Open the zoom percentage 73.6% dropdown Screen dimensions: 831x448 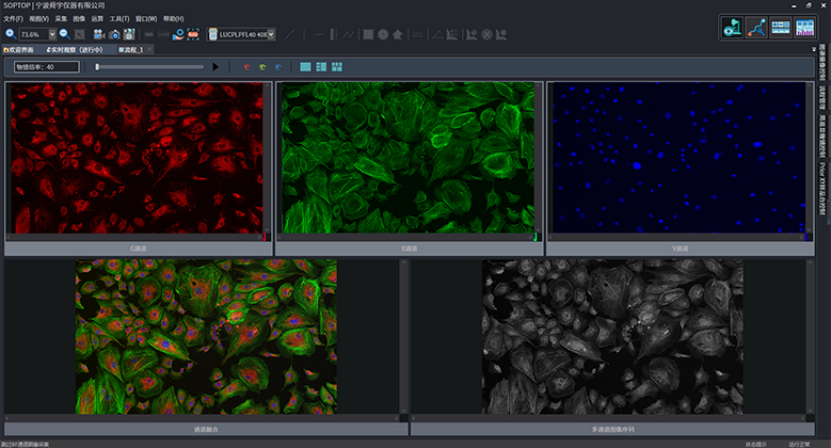(x=52, y=34)
